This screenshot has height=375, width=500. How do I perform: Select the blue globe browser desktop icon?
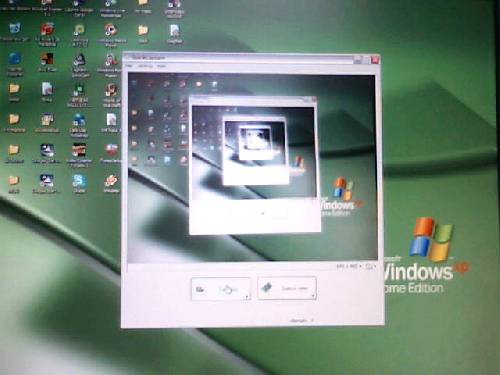14,59
